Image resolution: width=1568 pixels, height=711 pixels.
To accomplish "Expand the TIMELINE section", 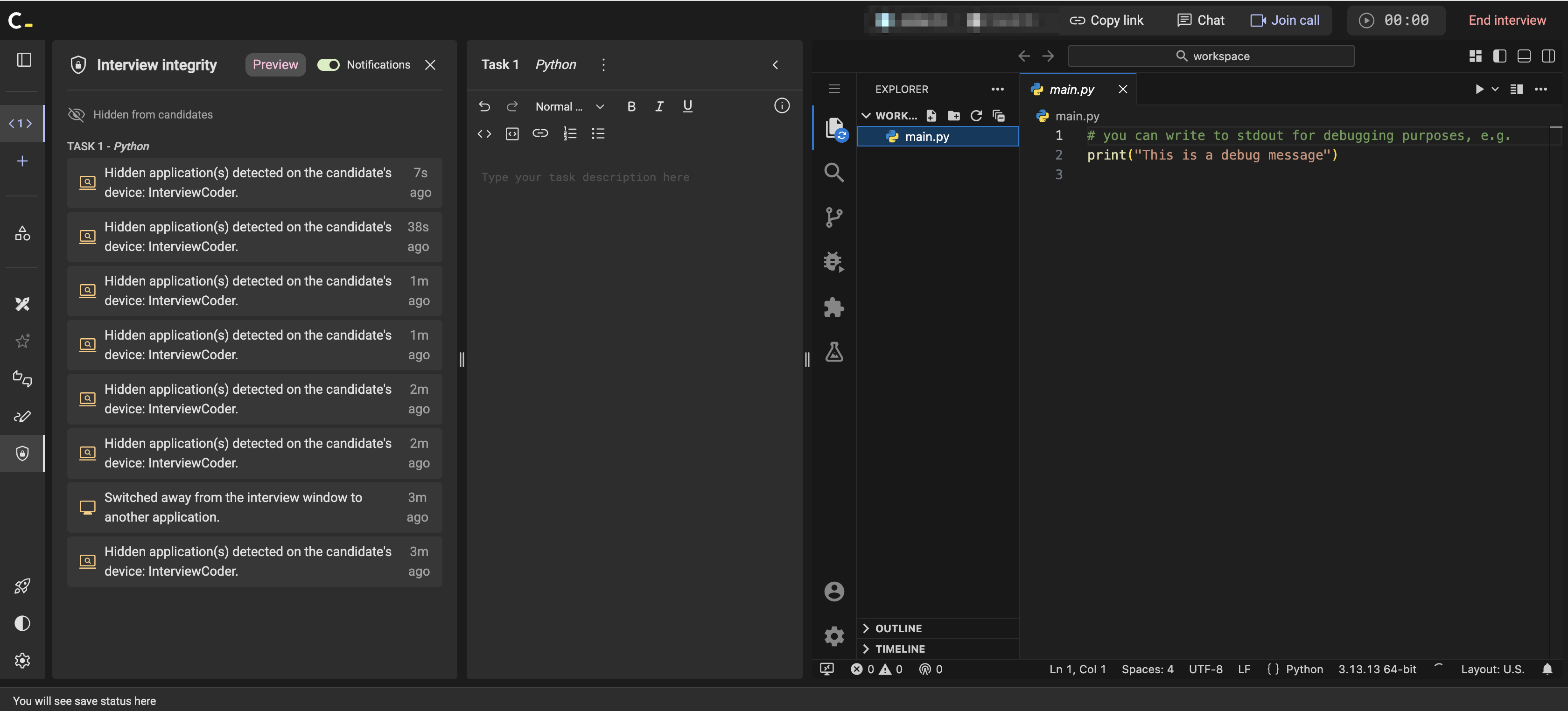I will [x=938, y=649].
